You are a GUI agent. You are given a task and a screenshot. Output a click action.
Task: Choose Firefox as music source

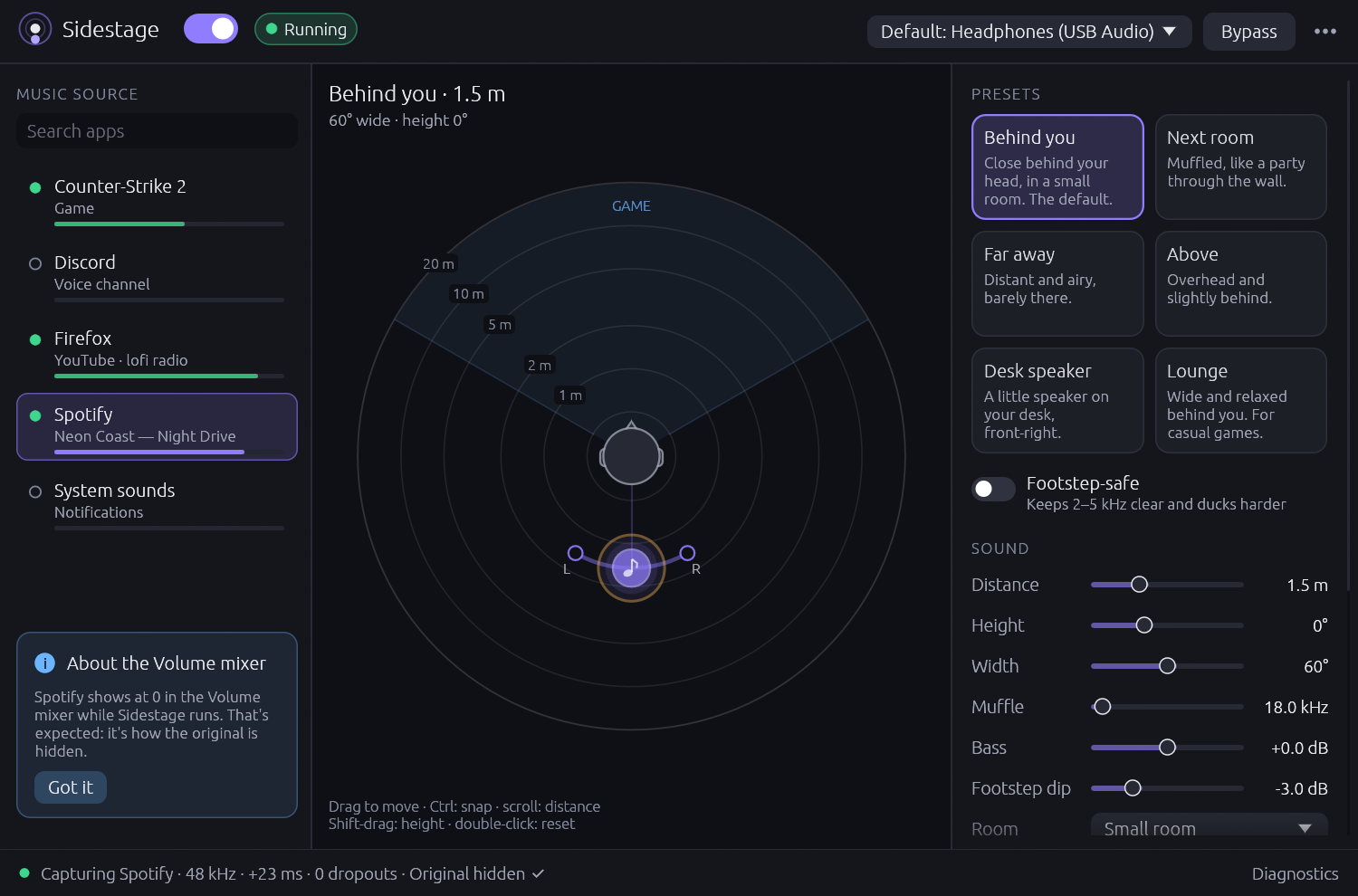click(157, 350)
